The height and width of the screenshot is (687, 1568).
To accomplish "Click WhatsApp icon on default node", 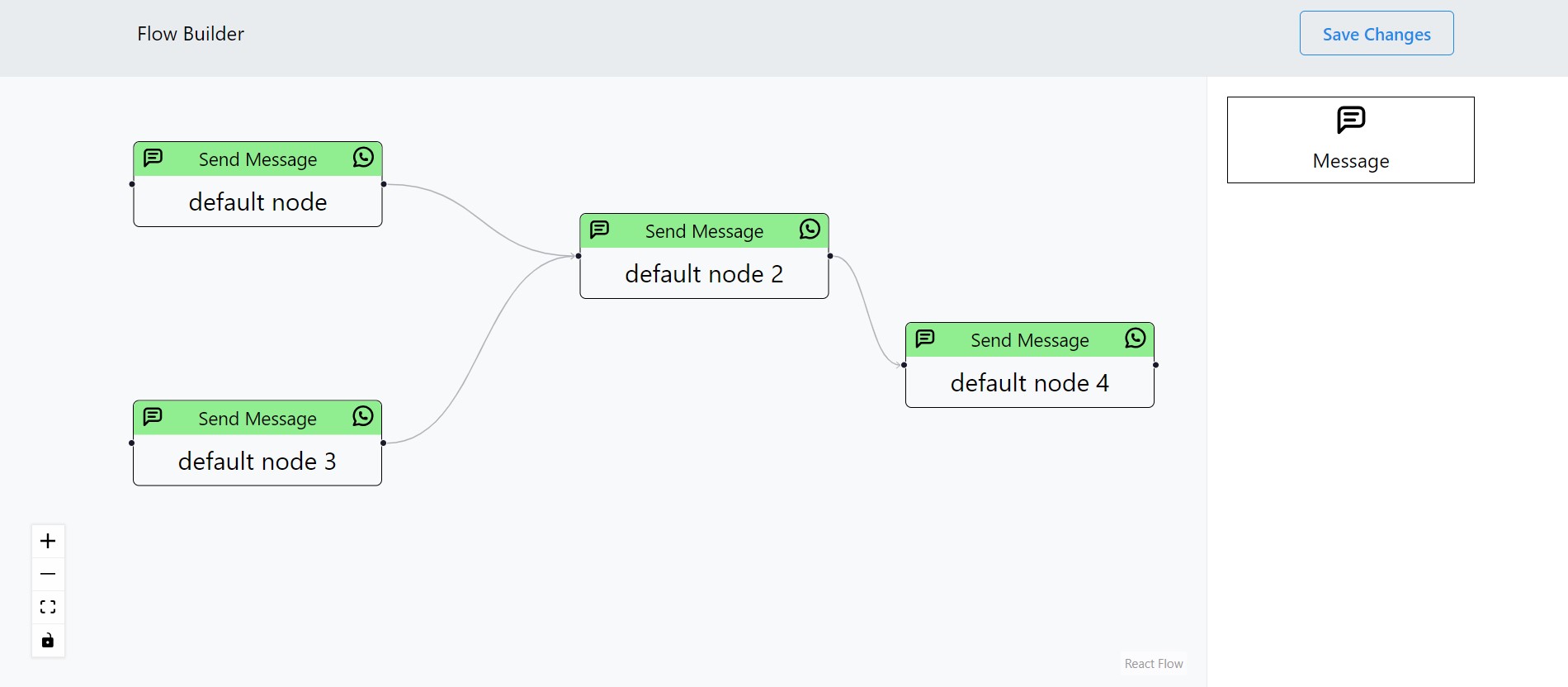I will tap(363, 158).
